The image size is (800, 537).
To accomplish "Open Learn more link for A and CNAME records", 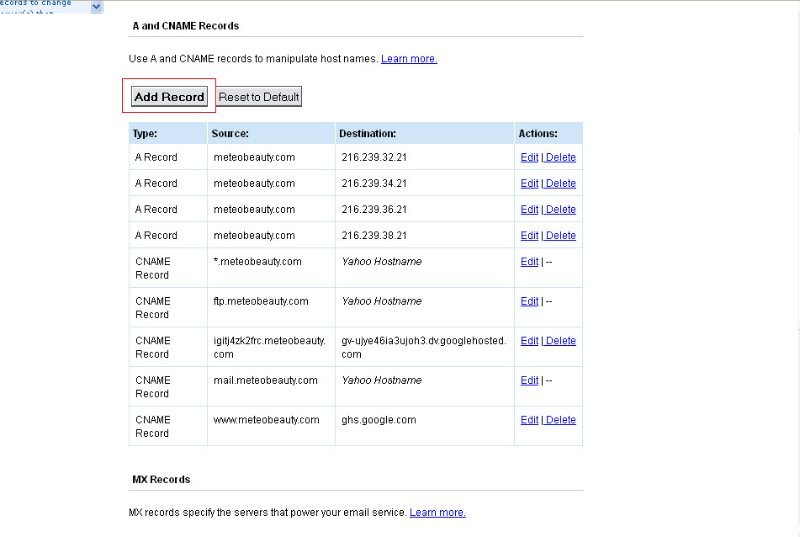I will coord(409,59).
